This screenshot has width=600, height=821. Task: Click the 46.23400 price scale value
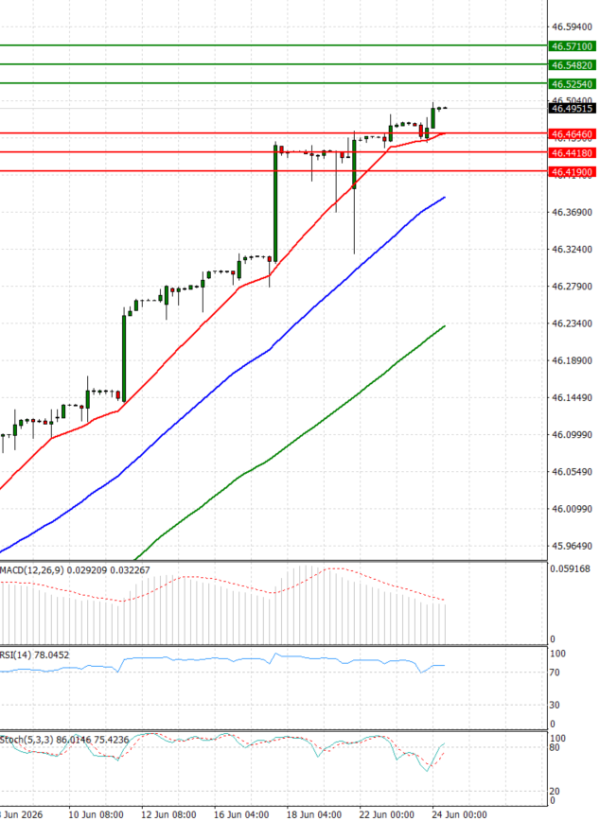(572, 324)
